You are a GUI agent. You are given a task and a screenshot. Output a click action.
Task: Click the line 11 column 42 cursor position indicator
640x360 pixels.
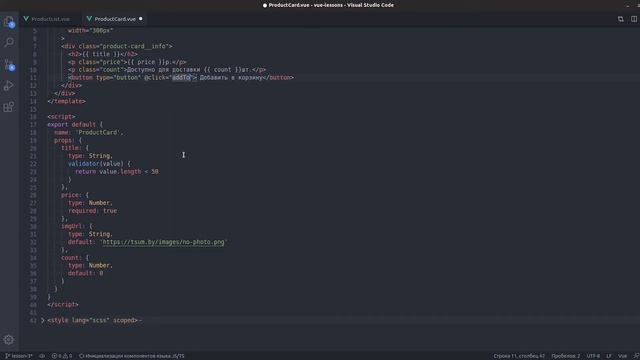coord(519,356)
